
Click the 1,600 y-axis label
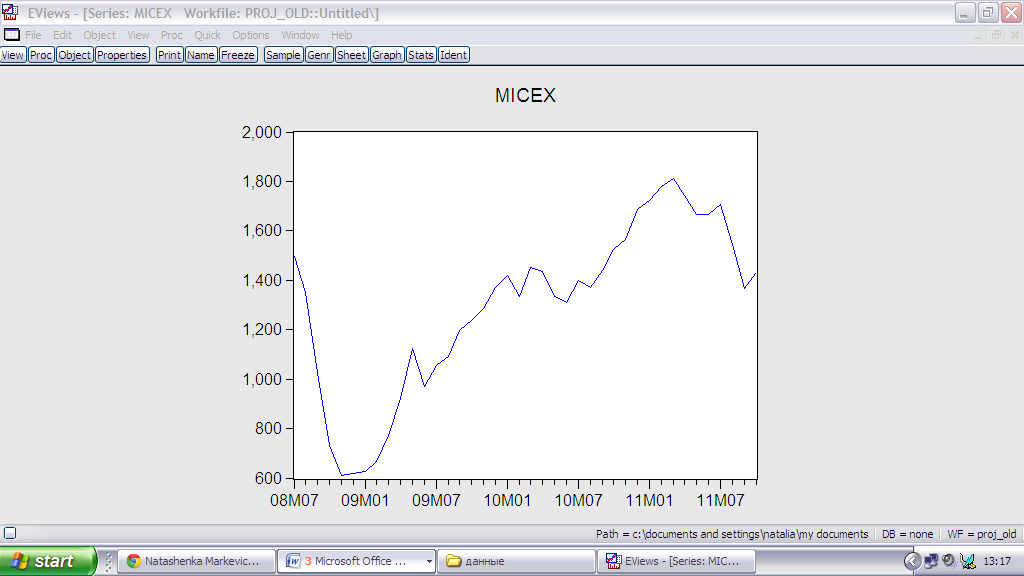tap(261, 231)
